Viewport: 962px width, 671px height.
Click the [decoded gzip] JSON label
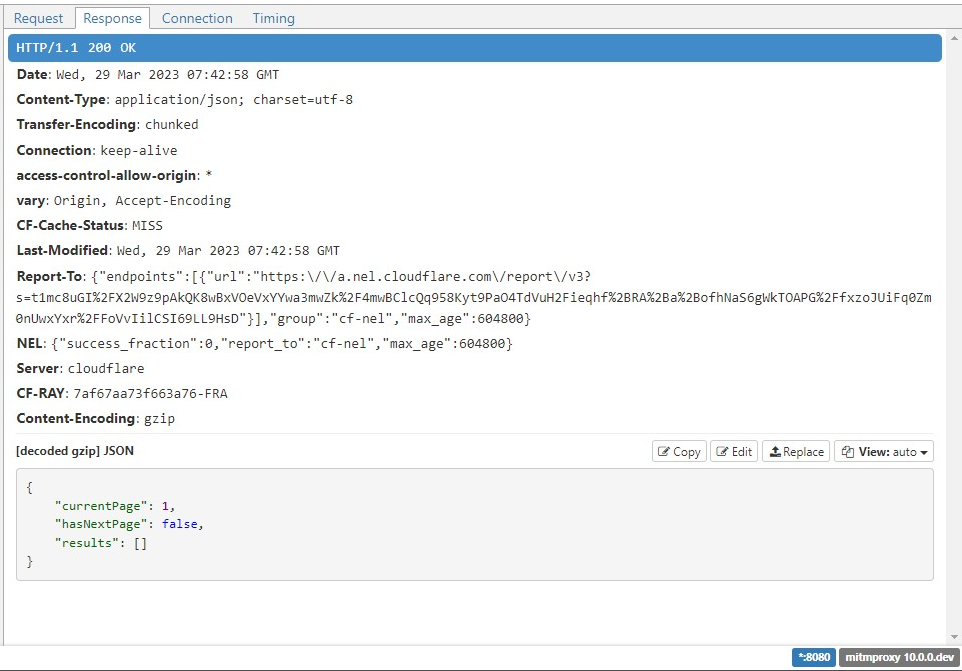click(75, 451)
